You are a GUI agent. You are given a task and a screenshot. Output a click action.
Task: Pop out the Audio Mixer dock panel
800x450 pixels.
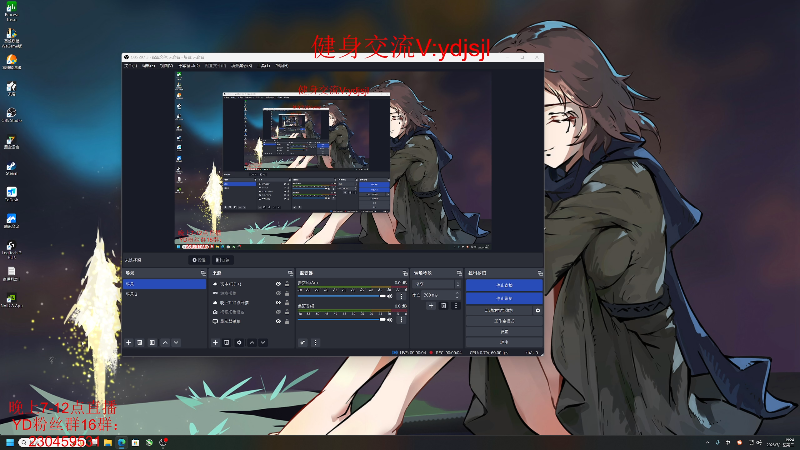(x=405, y=273)
